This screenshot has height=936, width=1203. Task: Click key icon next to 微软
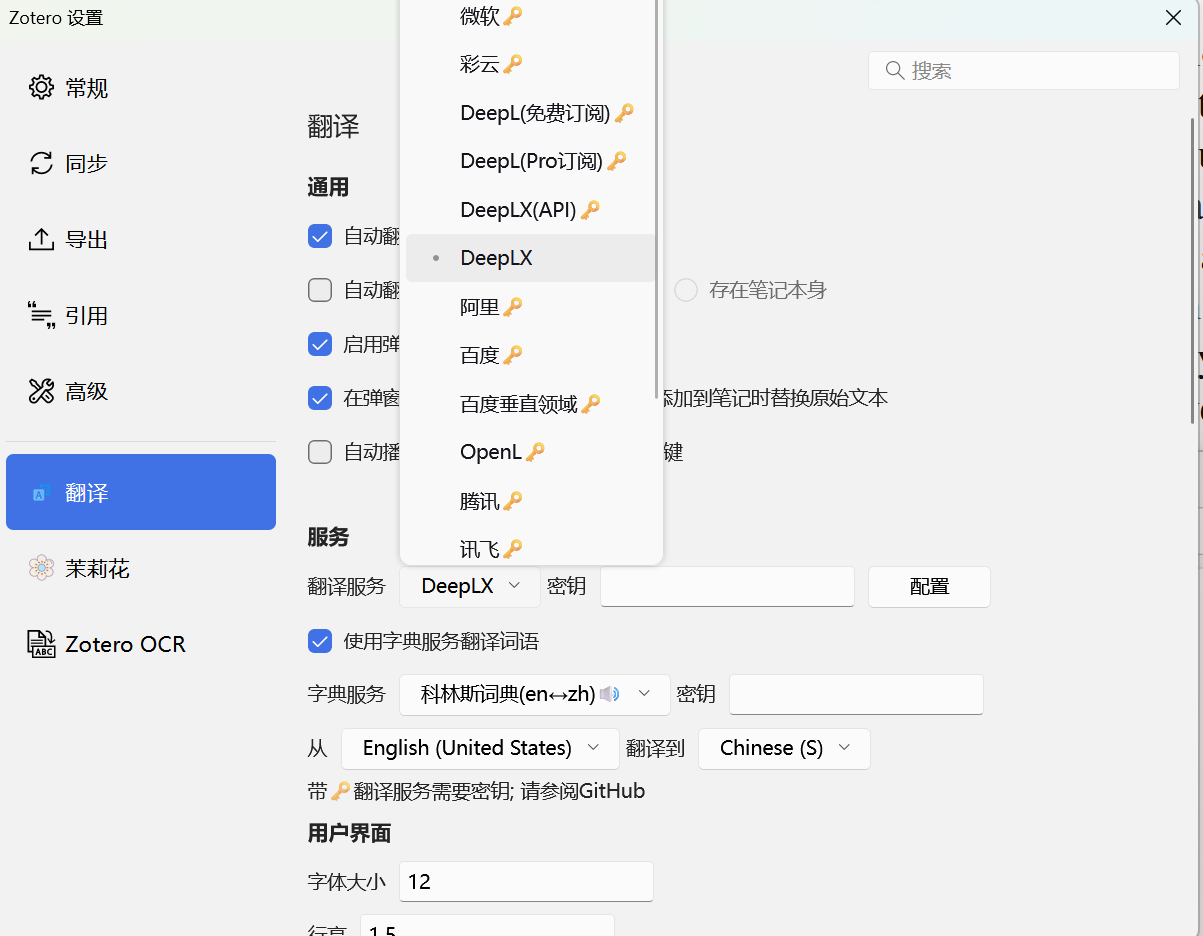coord(513,15)
